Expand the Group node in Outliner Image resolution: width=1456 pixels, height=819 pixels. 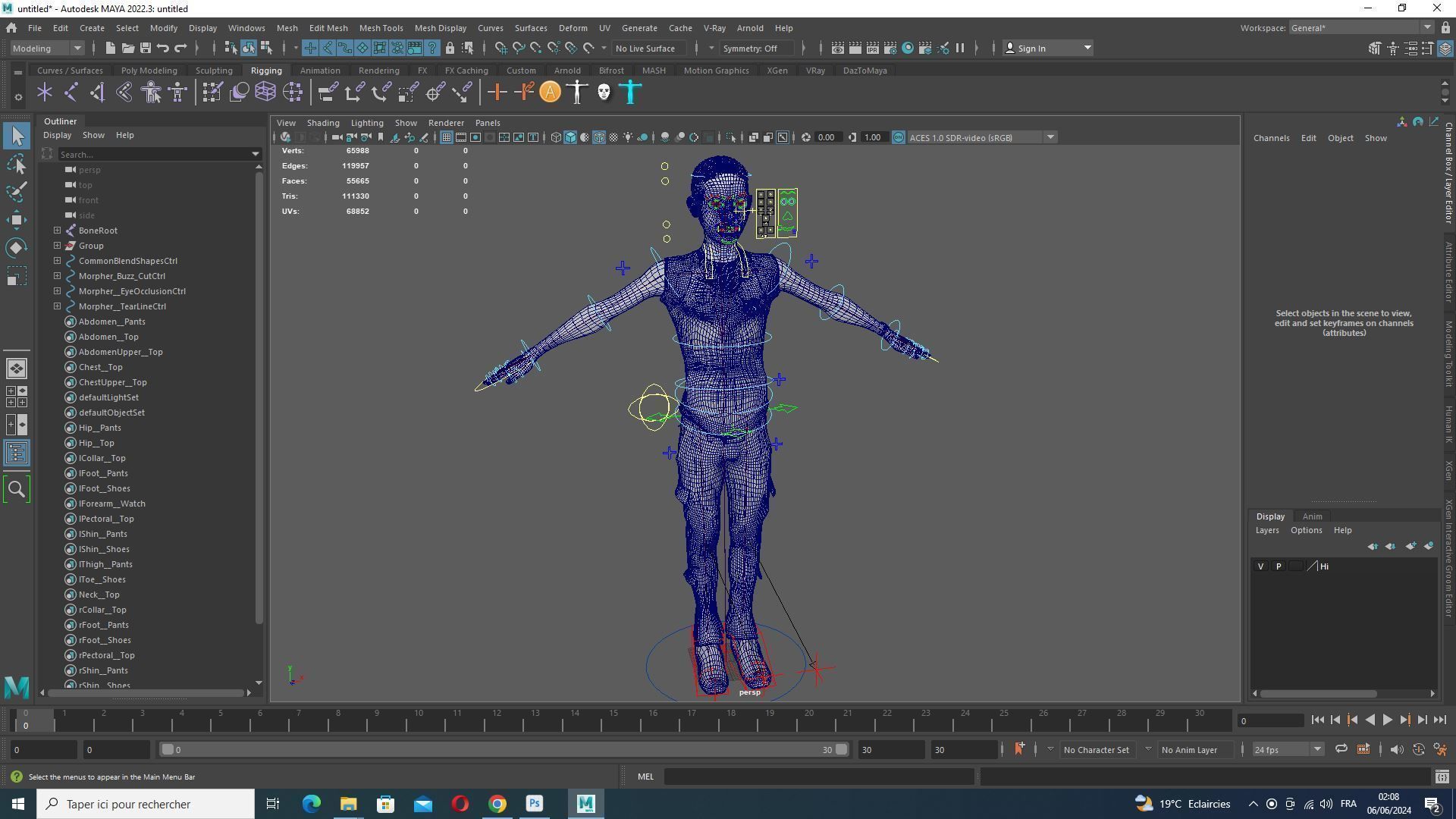[58, 246]
